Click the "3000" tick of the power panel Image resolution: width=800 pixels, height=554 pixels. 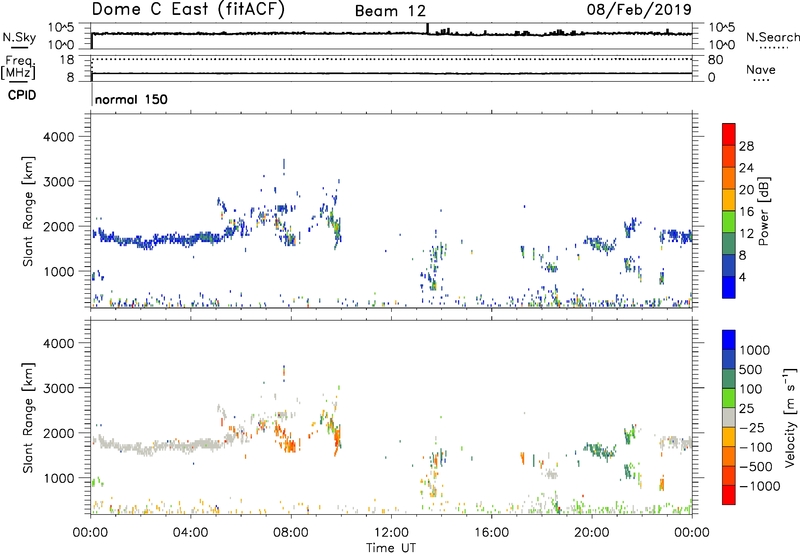pyautogui.click(x=58, y=182)
